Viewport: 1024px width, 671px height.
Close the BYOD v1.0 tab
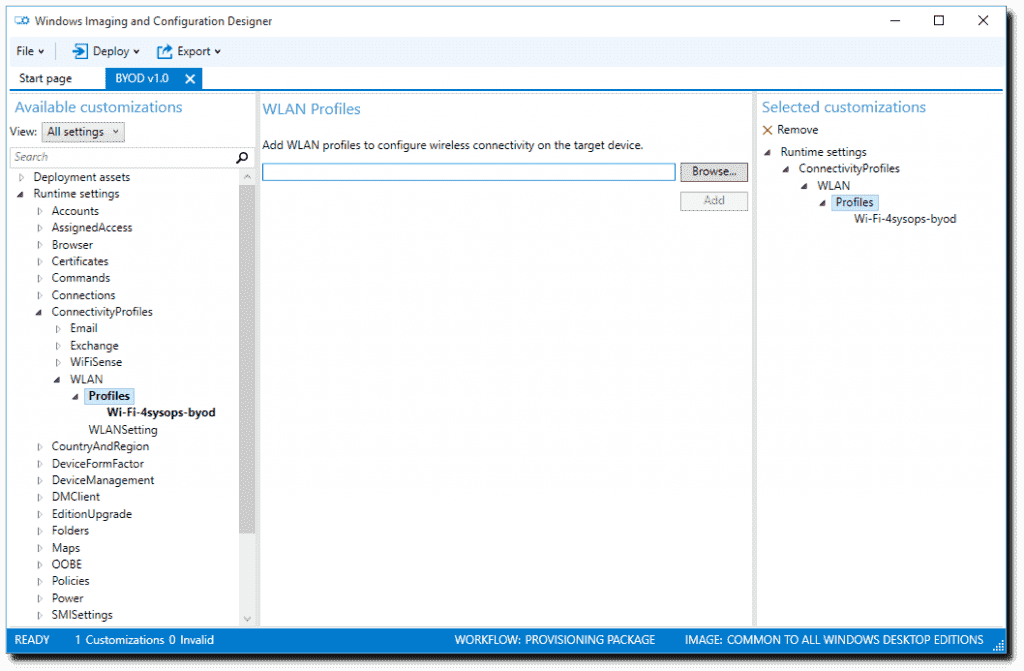click(190, 78)
